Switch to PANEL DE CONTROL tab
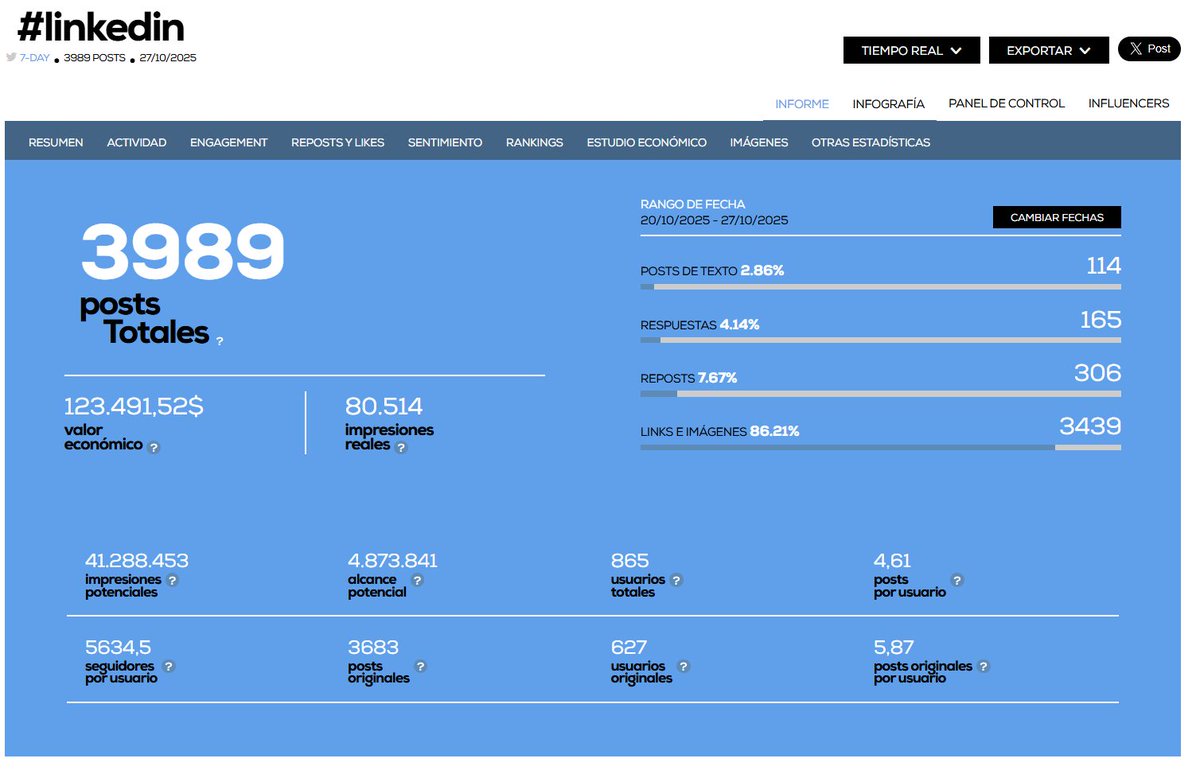Screen dimensions: 1200x770 coord(1006,103)
